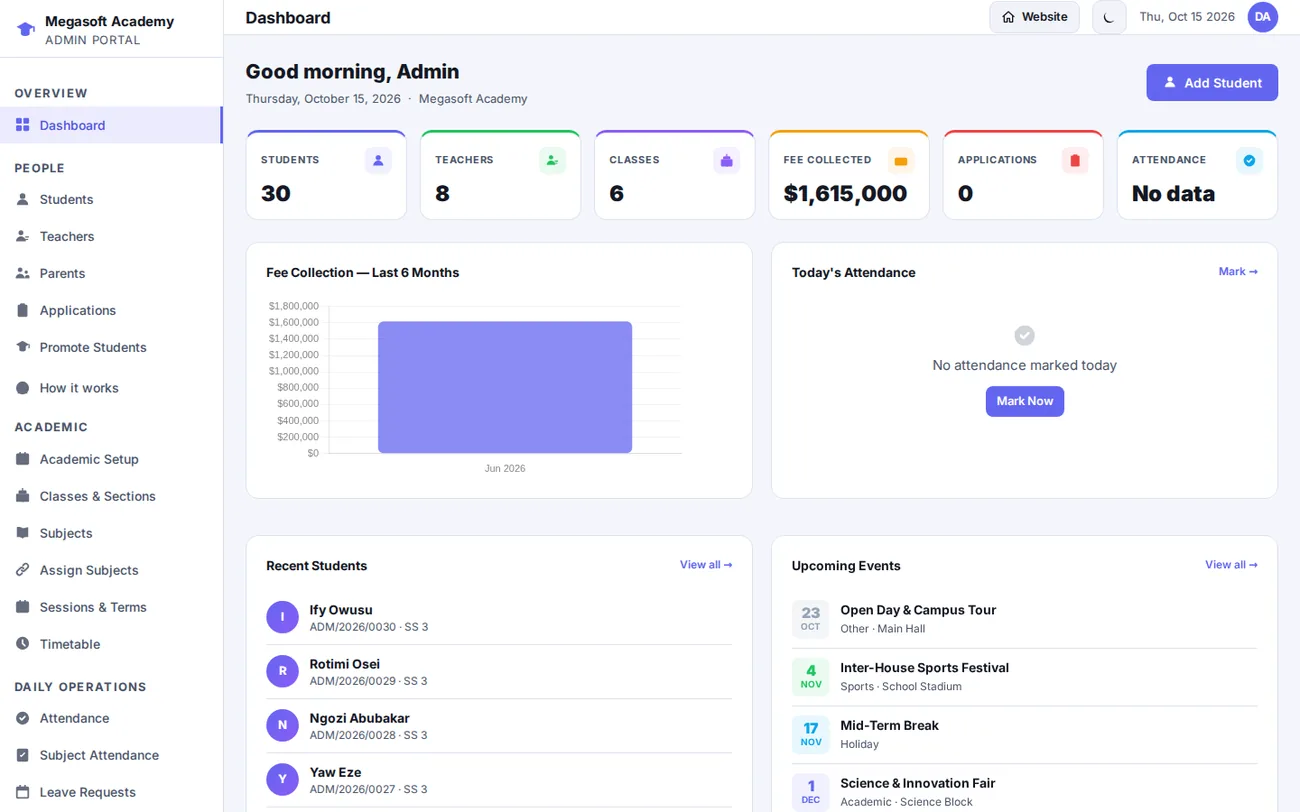The height and width of the screenshot is (812, 1300).
Task: Open Subjects in the sidebar
Action: 111,533
